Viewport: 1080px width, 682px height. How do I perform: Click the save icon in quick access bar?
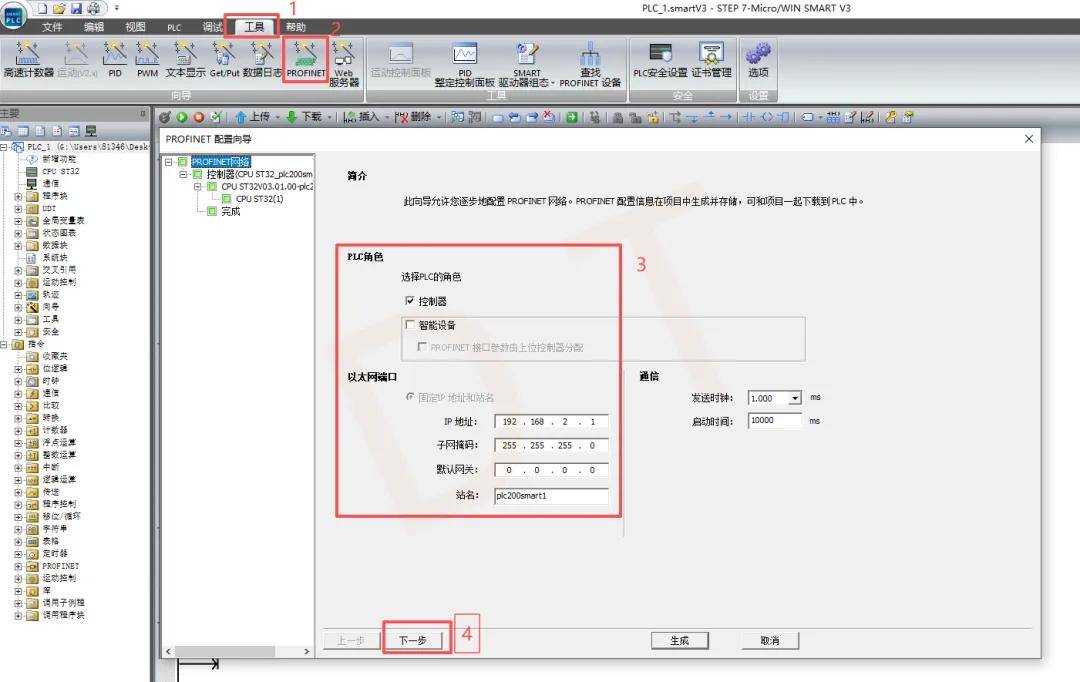point(76,8)
